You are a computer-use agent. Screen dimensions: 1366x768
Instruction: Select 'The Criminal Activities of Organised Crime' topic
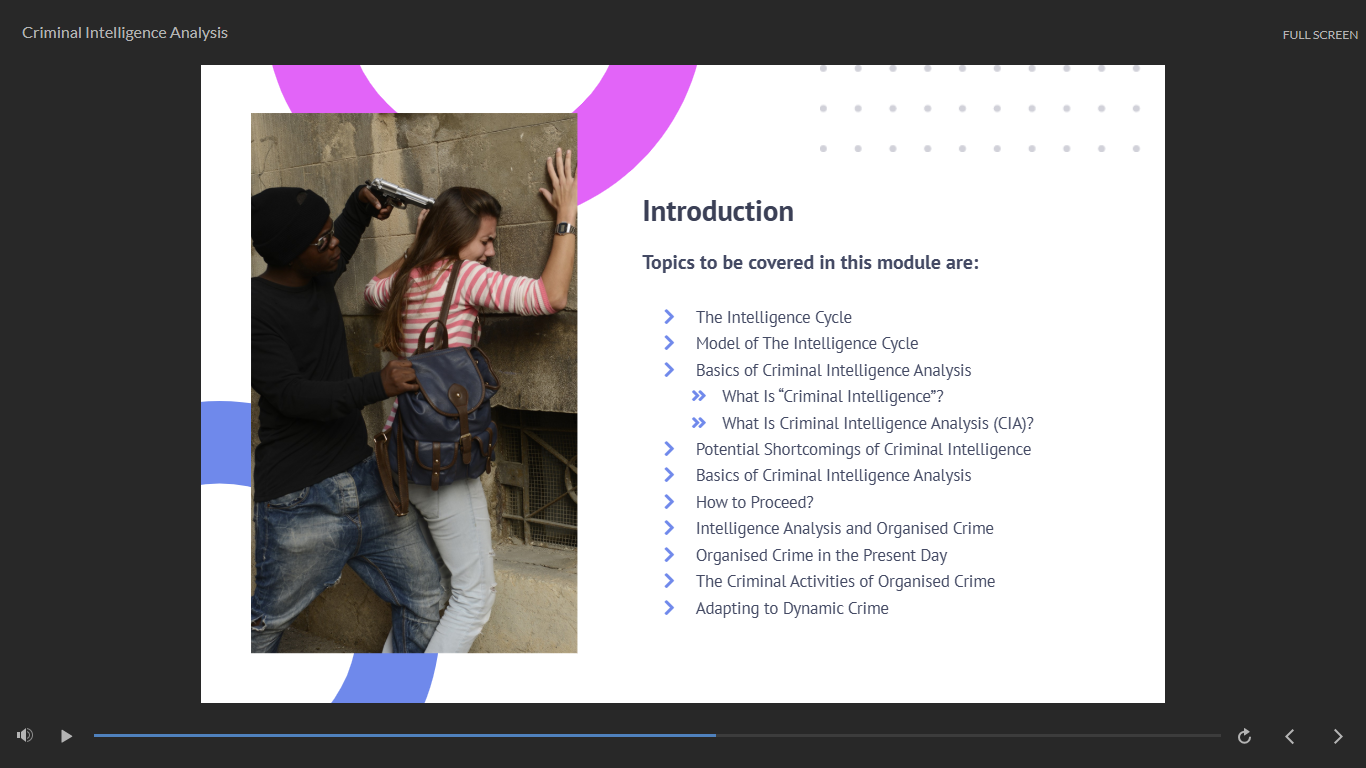pyautogui.click(x=846, y=581)
